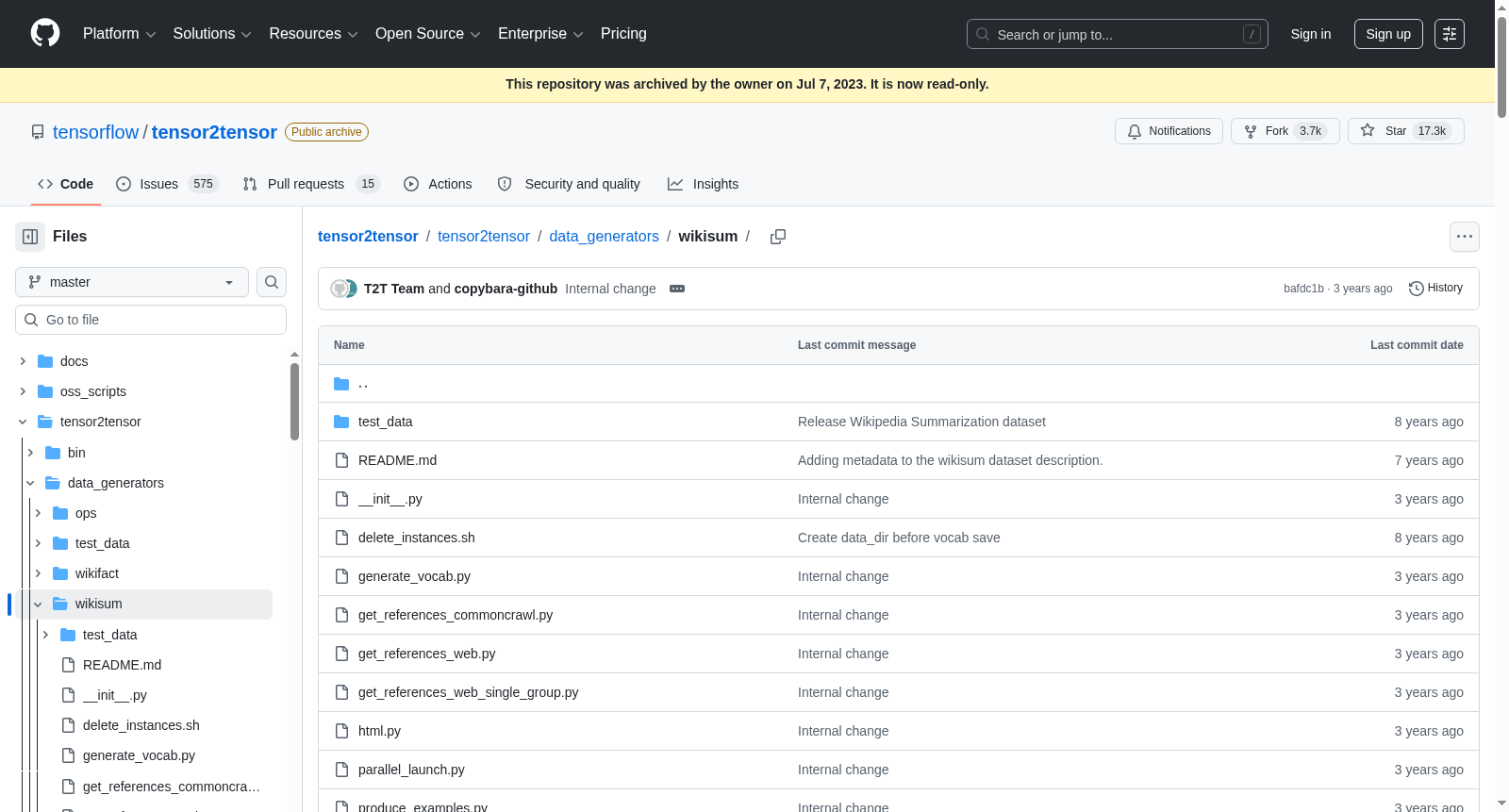Viewport: 1509px width, 812px height.
Task: Click the Sign in link
Action: (x=1311, y=34)
